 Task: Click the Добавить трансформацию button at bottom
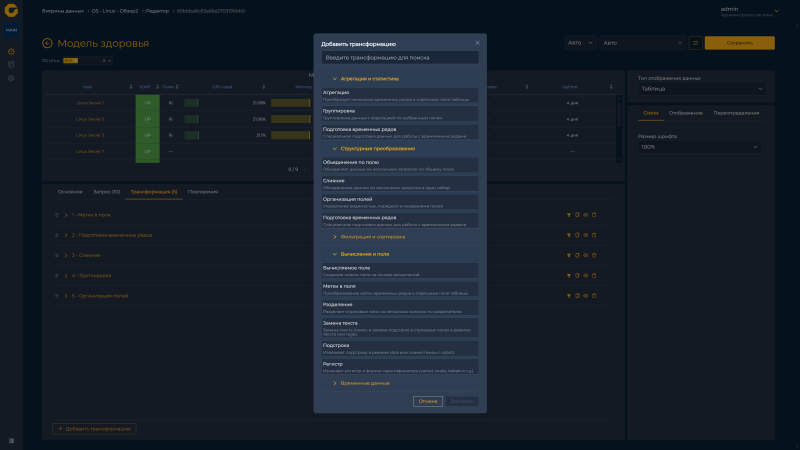[94, 429]
